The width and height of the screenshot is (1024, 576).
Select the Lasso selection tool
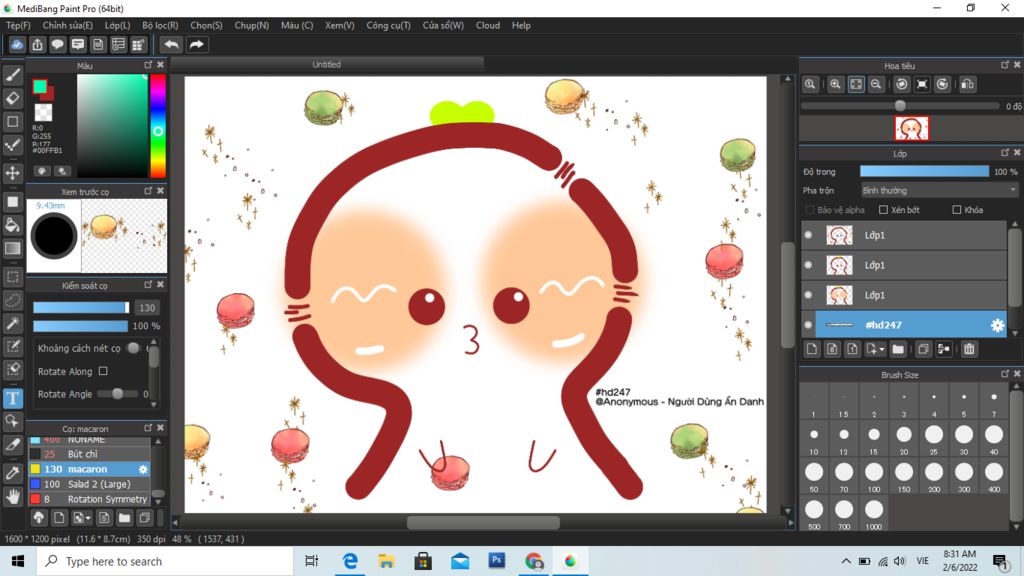point(12,300)
